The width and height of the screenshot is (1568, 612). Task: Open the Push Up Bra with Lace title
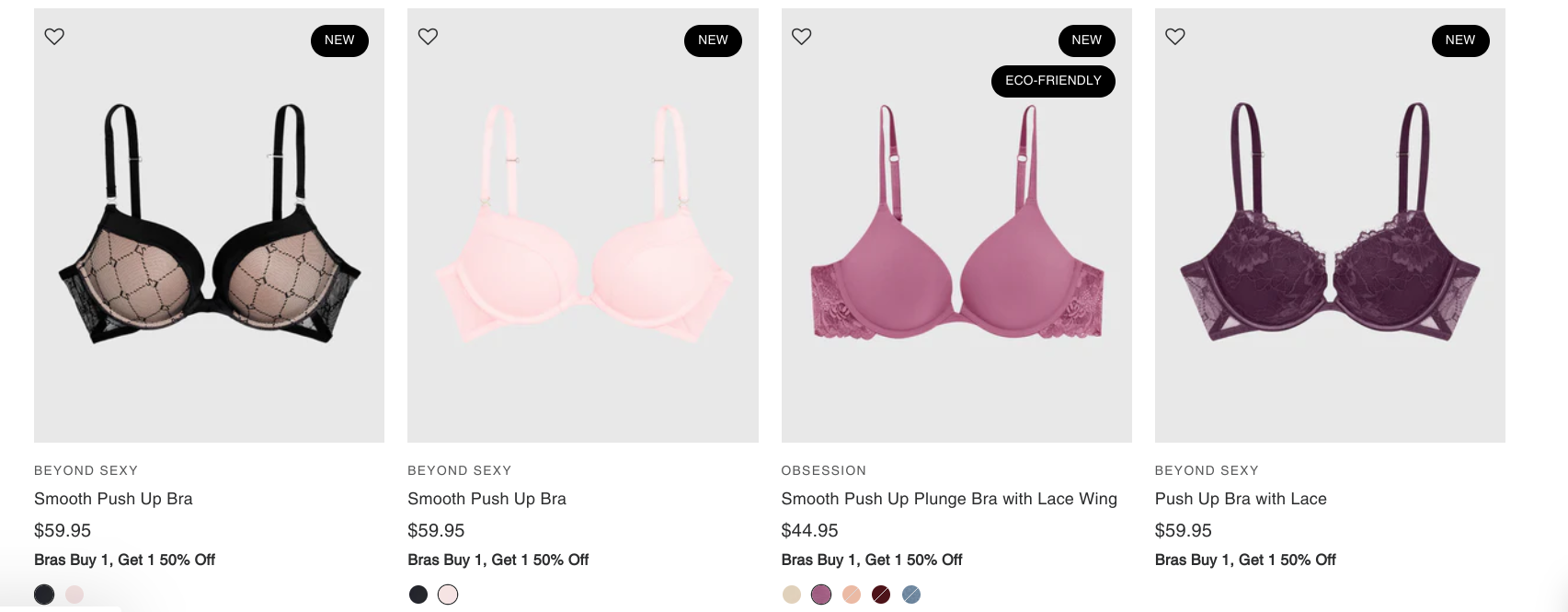click(1241, 499)
